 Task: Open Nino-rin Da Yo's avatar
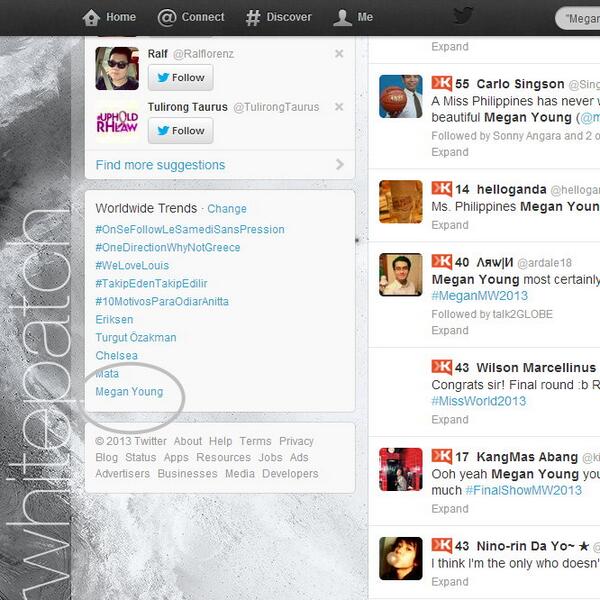pos(401,559)
